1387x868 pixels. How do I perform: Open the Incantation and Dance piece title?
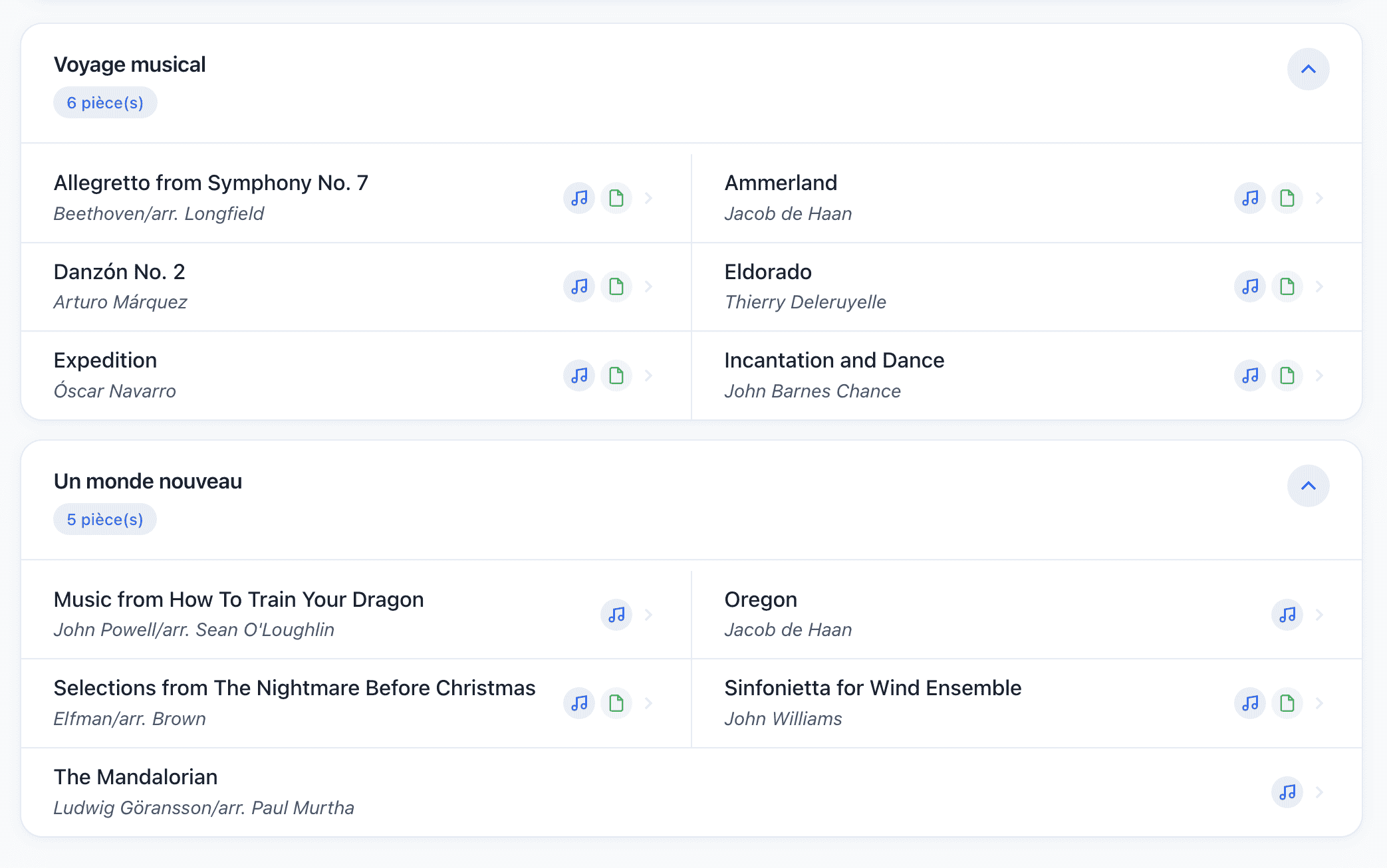click(x=834, y=360)
